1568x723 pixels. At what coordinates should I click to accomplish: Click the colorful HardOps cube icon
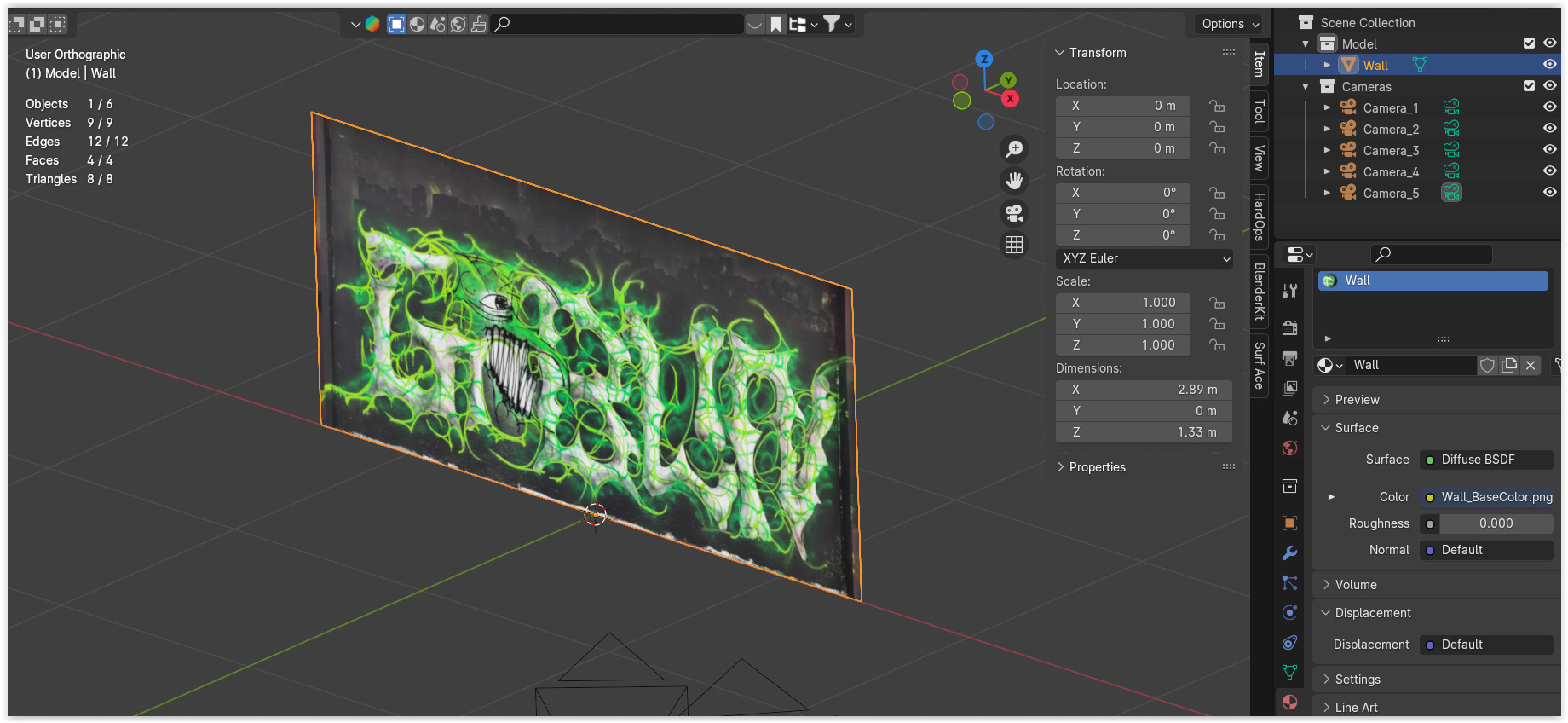click(372, 24)
